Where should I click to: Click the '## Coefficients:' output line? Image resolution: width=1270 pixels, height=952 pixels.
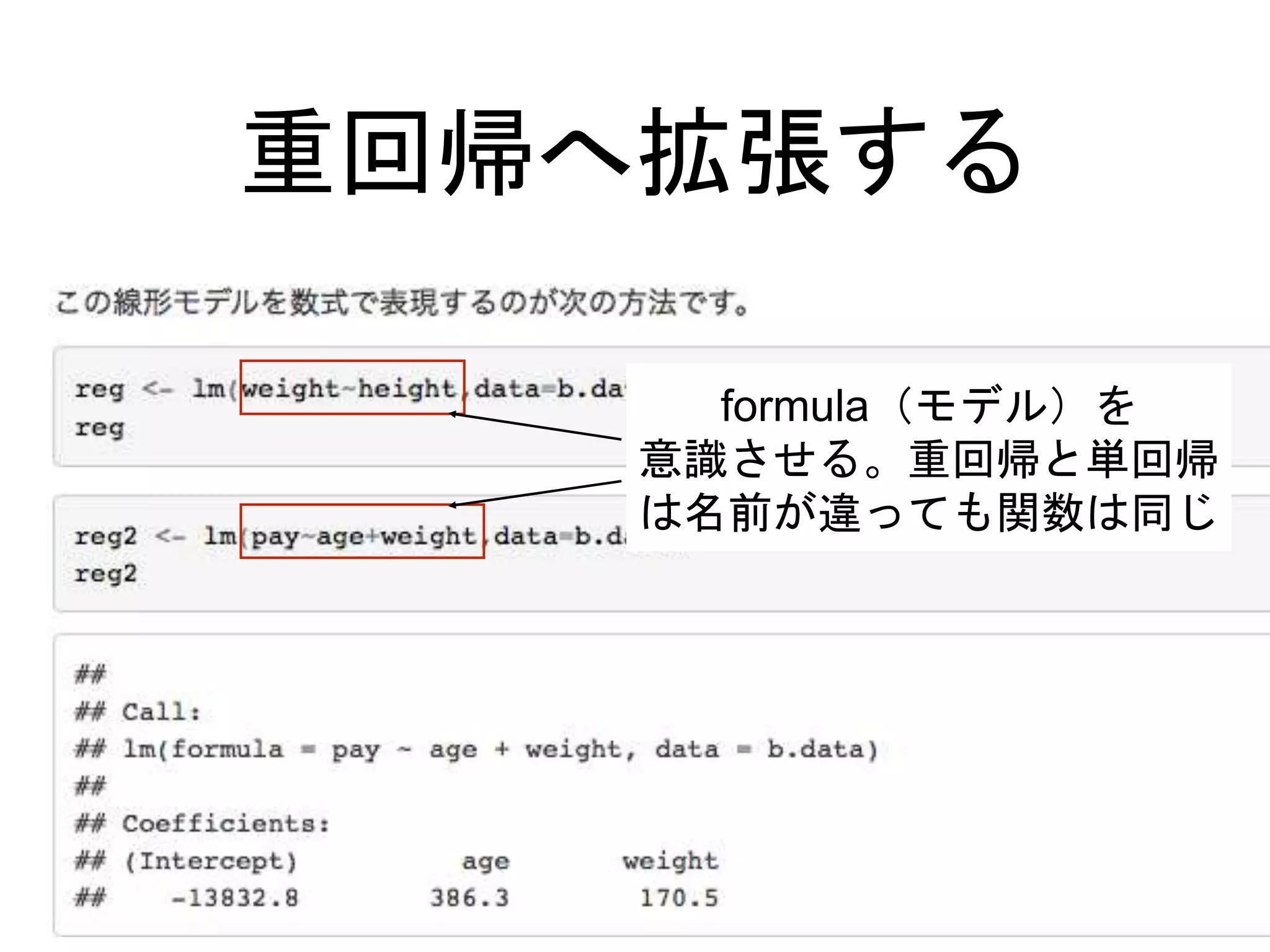[x=202, y=824]
